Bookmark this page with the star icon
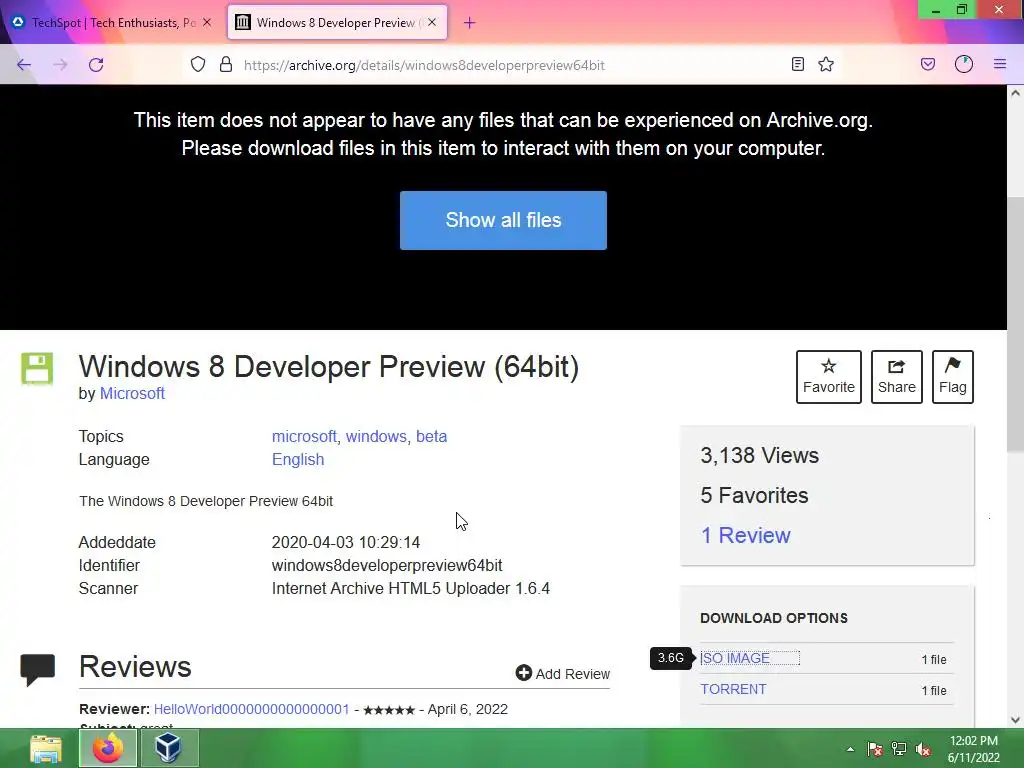Viewport: 1024px width, 768px height. click(x=826, y=64)
